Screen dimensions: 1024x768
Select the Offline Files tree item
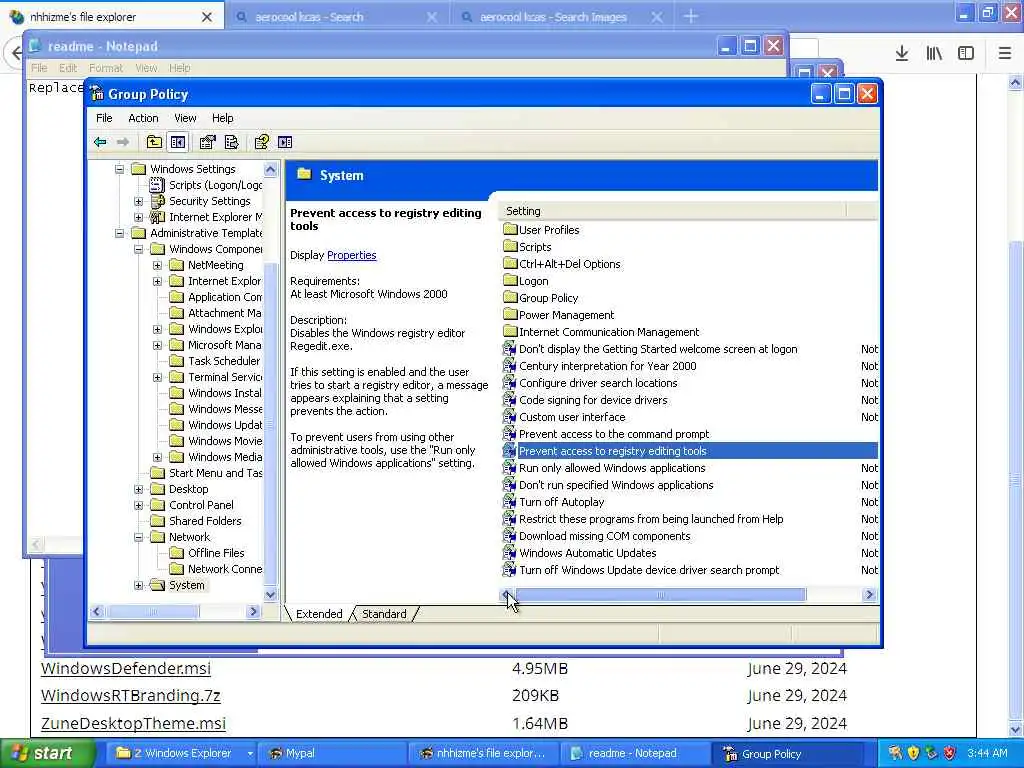pos(216,552)
